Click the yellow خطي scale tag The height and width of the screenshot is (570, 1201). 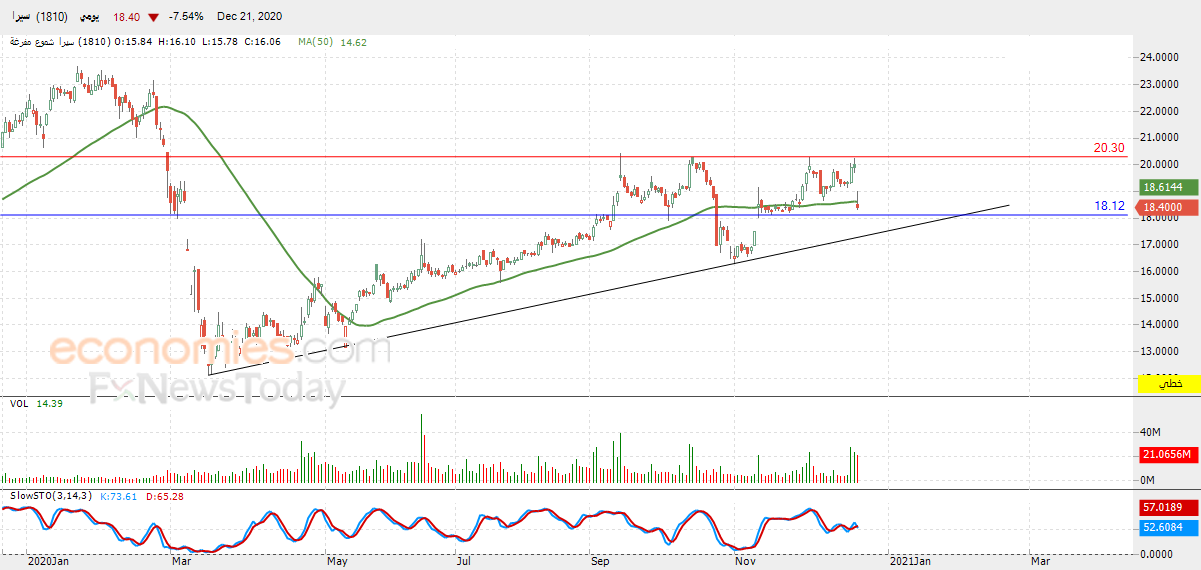[x=1169, y=384]
